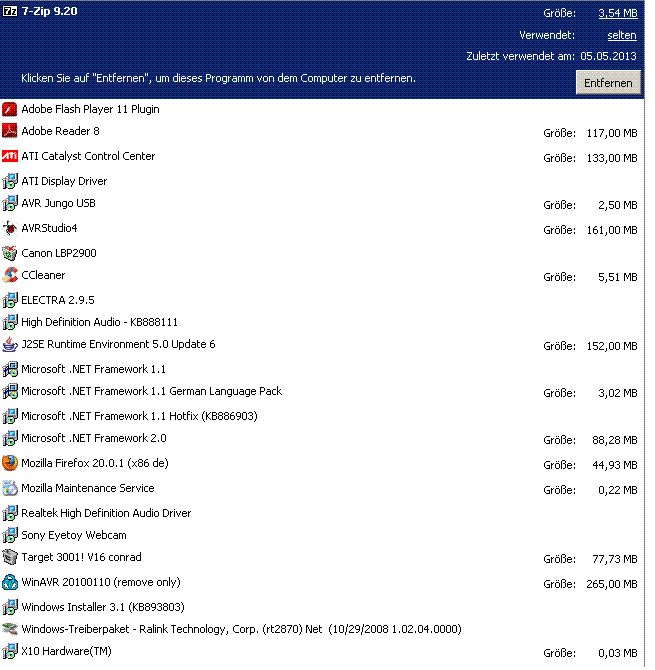Click the Adobe Flash Player 11 Plugin icon
Screen dimensions: 655x670
pos(9,109)
